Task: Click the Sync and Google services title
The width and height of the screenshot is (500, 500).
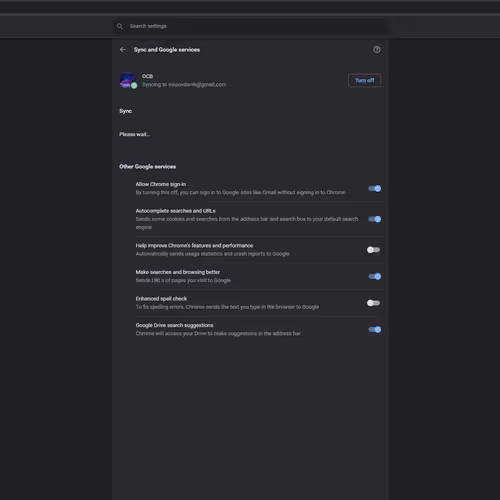Action: [167, 50]
